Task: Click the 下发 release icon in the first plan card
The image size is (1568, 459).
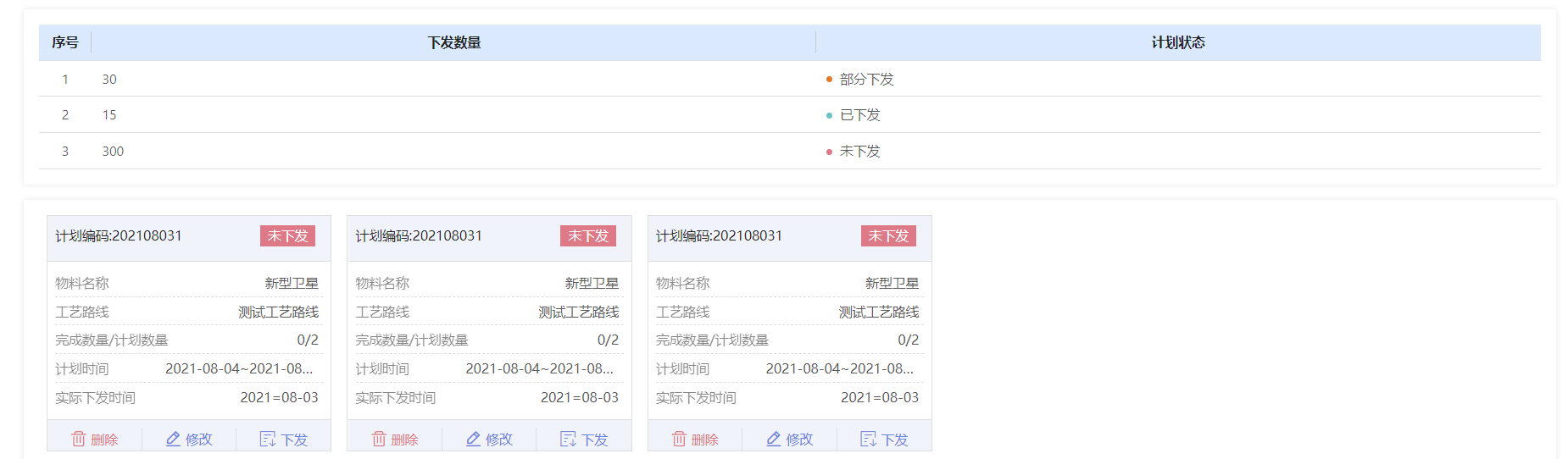Action: [x=268, y=439]
